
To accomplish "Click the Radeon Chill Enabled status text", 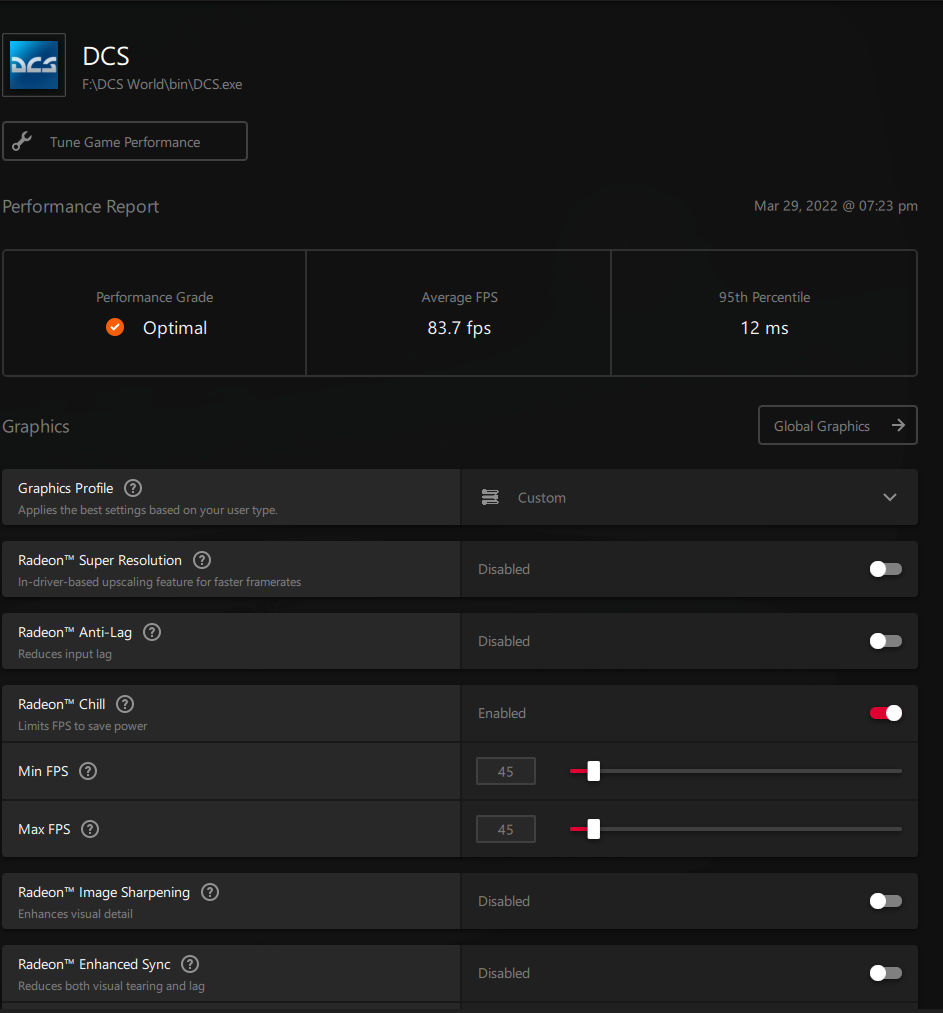I will click(502, 713).
